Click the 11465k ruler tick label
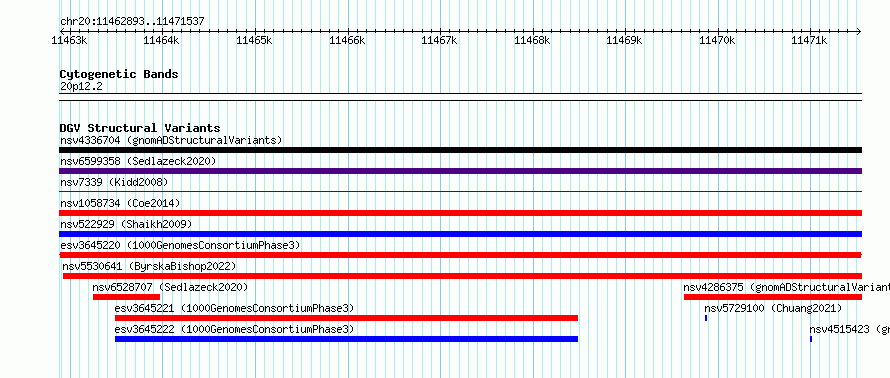890x378 pixels. pyautogui.click(x=254, y=40)
